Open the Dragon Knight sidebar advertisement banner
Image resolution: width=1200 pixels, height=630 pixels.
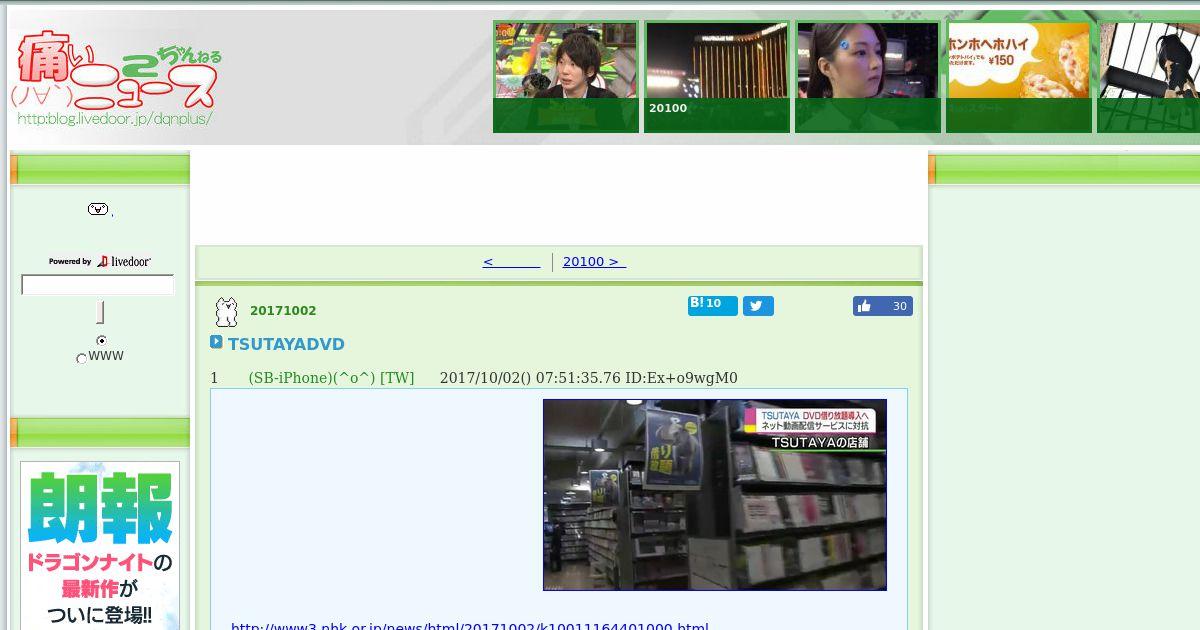click(x=100, y=545)
